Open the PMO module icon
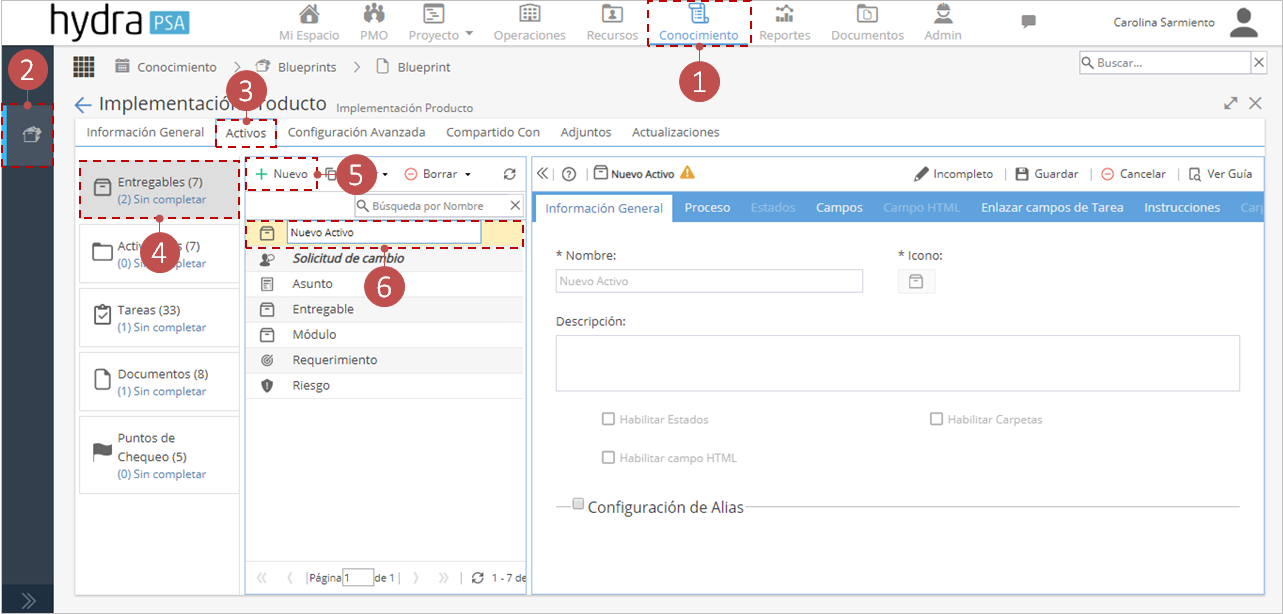 (x=374, y=14)
